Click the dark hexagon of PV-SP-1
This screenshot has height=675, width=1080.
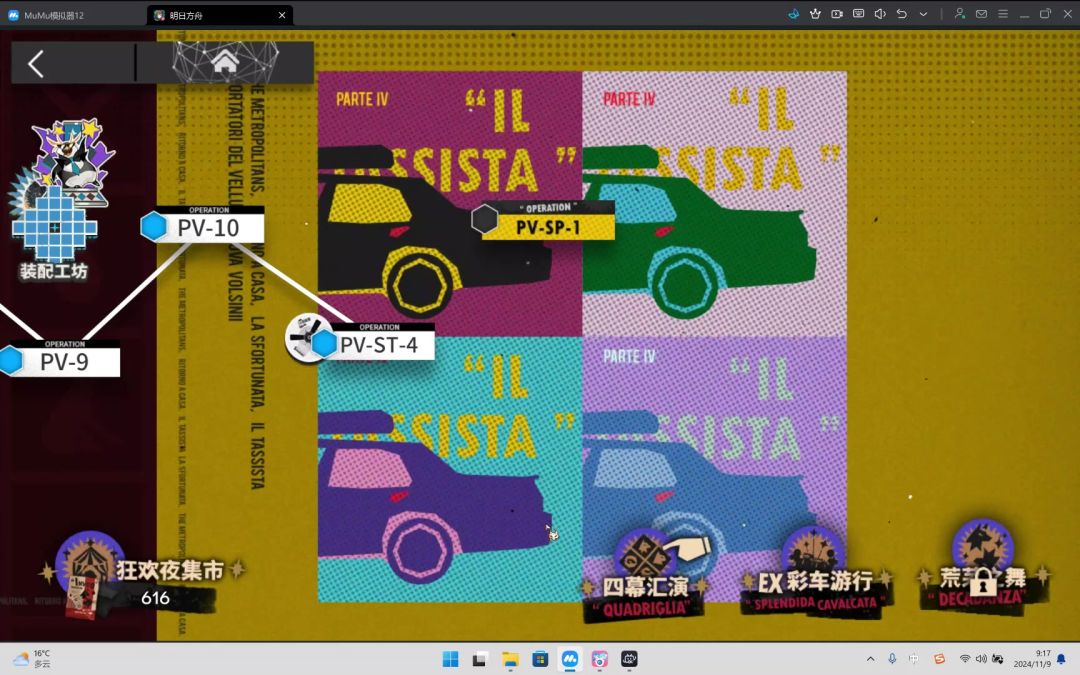pyautogui.click(x=485, y=219)
